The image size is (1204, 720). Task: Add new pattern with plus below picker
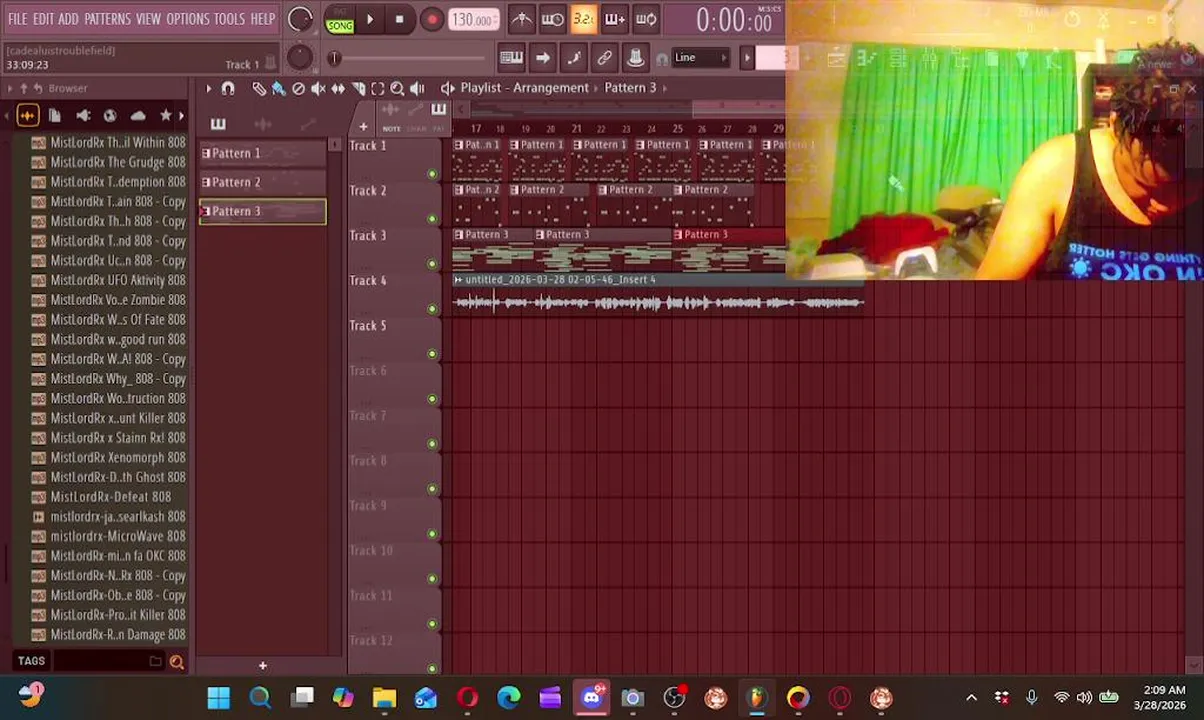[x=262, y=666]
